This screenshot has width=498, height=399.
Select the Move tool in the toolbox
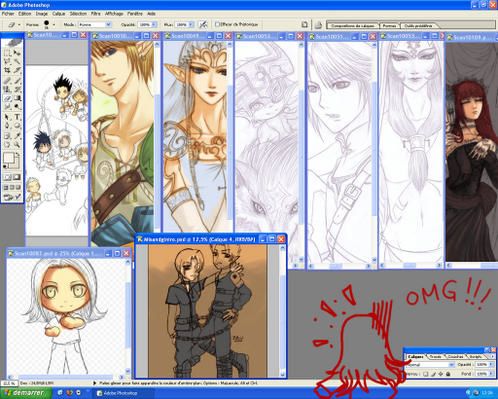(x=17, y=53)
